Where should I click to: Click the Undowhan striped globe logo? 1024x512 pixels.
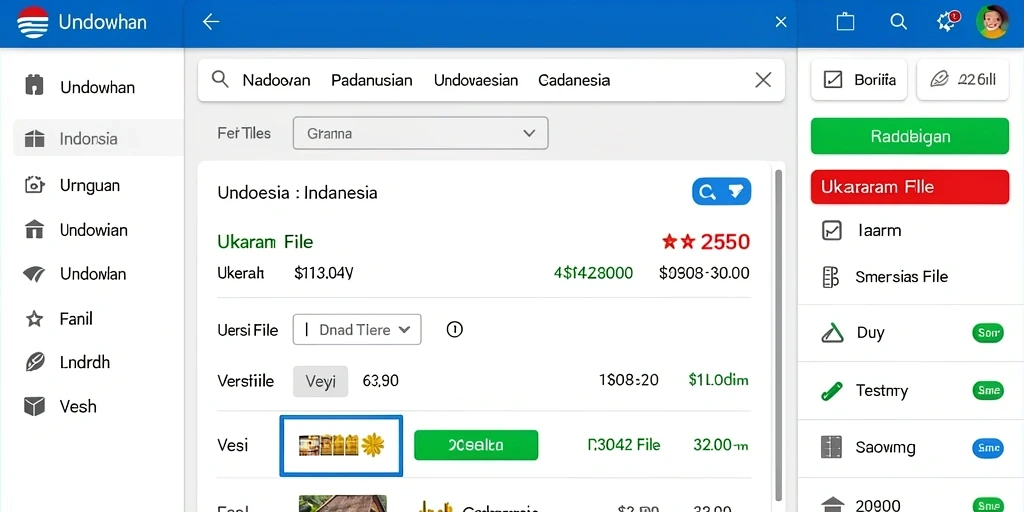[33, 22]
